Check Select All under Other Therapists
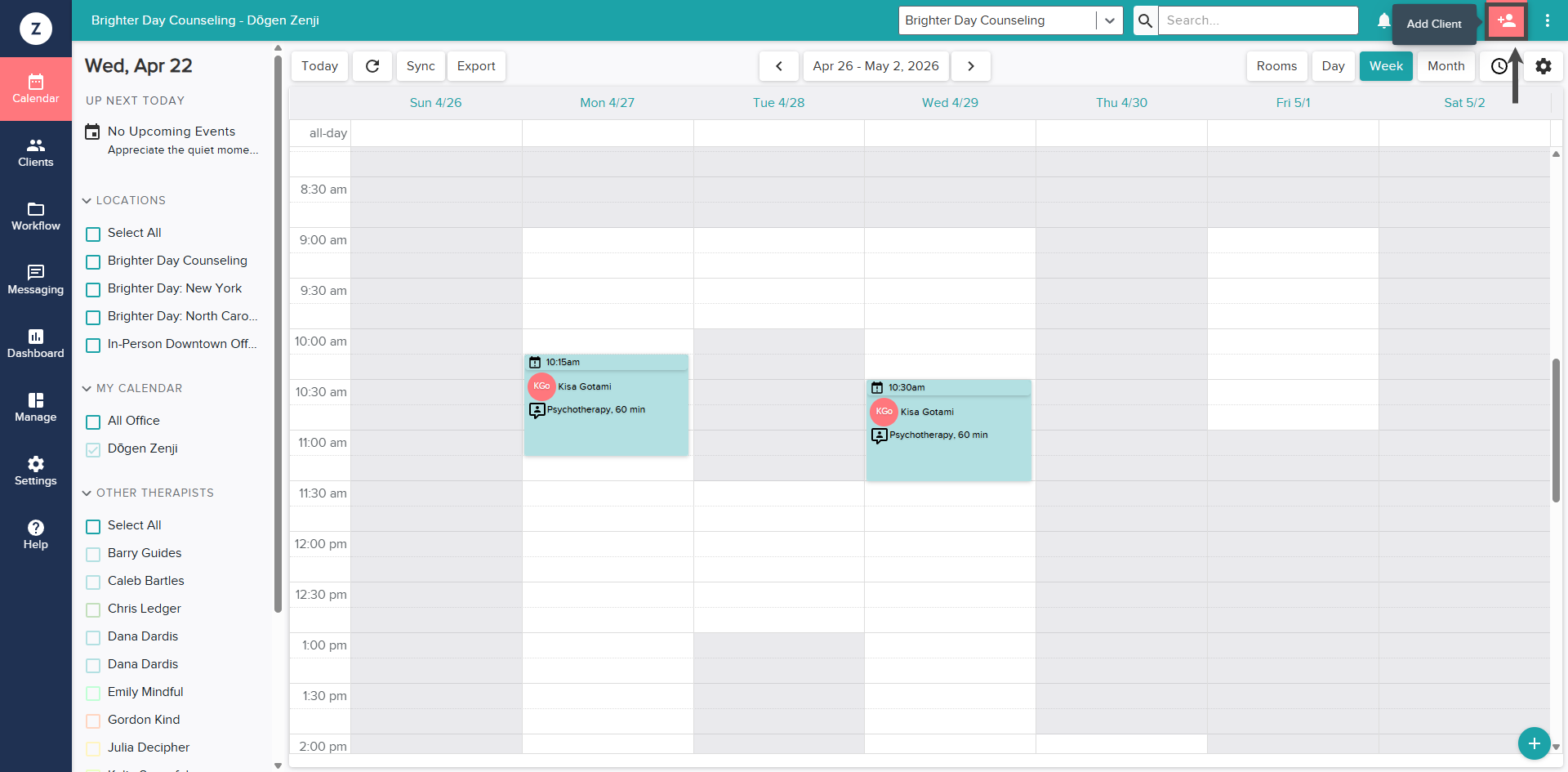 93,527
